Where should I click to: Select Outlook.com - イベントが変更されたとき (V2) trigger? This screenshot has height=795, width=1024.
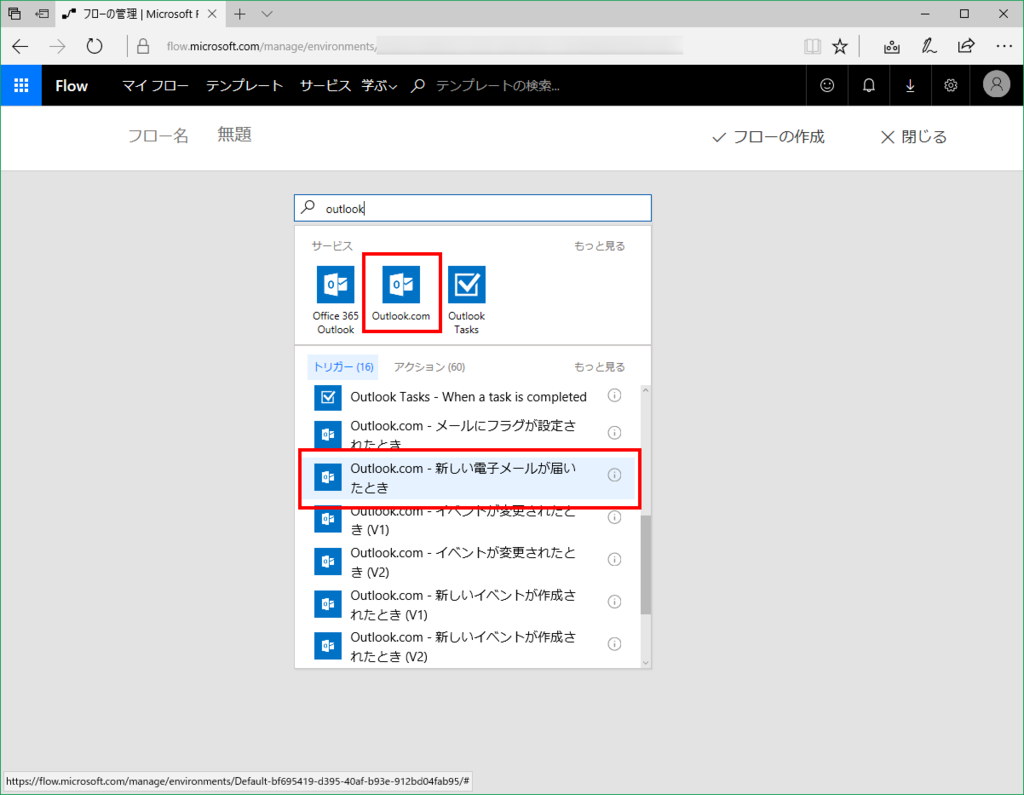468,562
